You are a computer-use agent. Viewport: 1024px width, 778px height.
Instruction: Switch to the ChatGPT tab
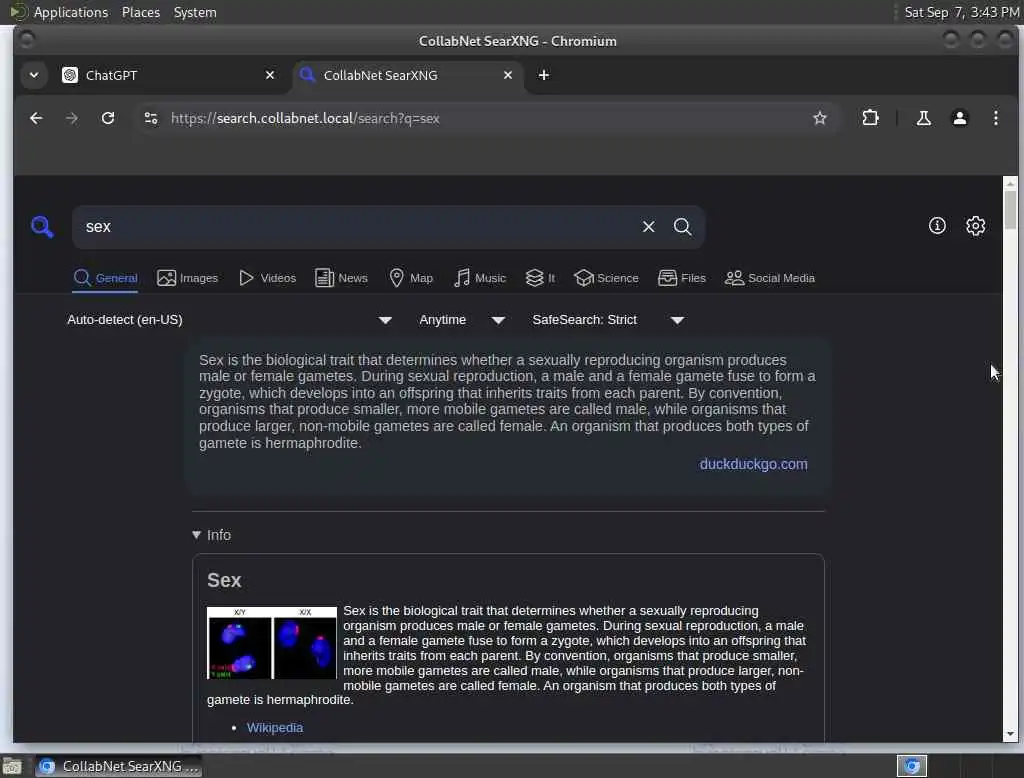(x=170, y=75)
